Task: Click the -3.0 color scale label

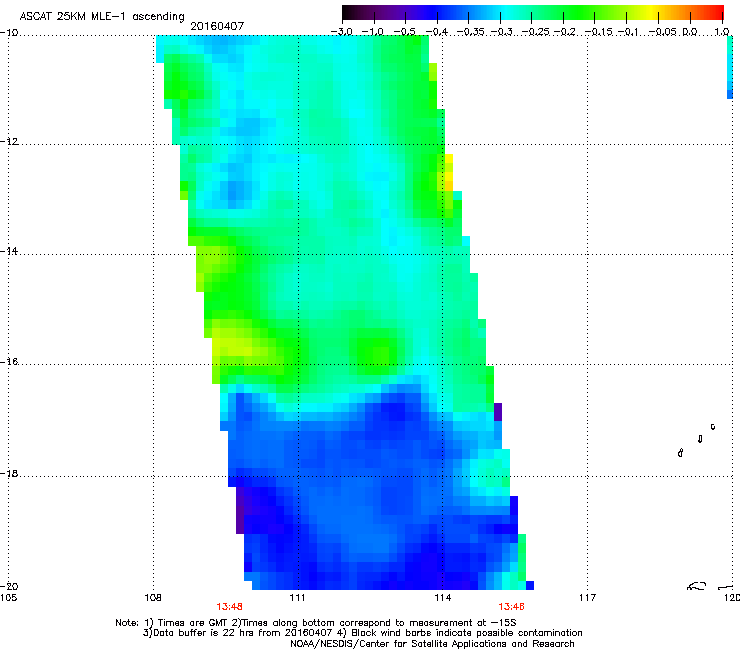Action: click(341, 32)
